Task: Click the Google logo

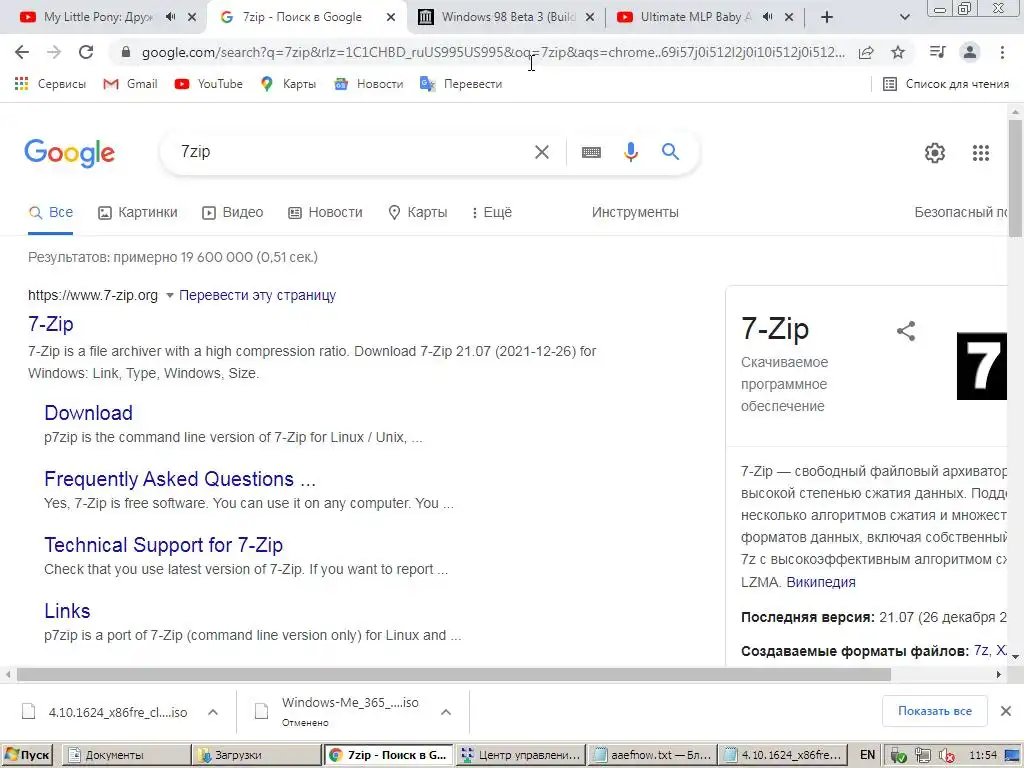Action: (x=69, y=153)
